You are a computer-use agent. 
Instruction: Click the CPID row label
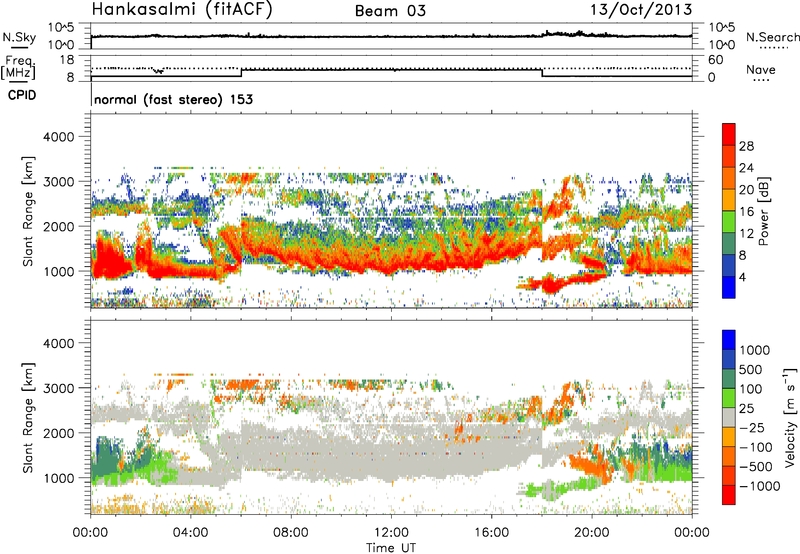coord(22,95)
